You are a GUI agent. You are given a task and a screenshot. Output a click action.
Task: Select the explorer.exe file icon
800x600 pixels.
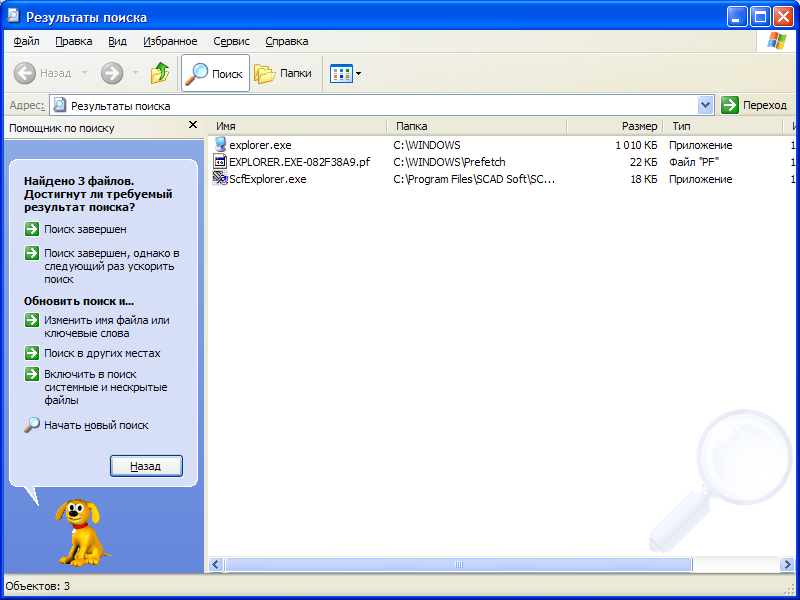pyautogui.click(x=220, y=144)
